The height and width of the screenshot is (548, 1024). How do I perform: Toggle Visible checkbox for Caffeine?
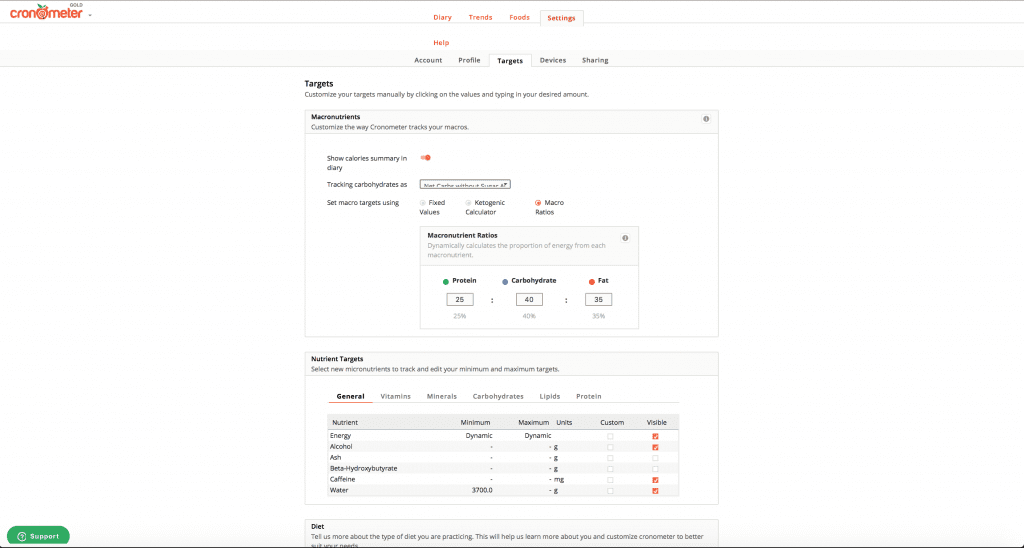(655, 480)
